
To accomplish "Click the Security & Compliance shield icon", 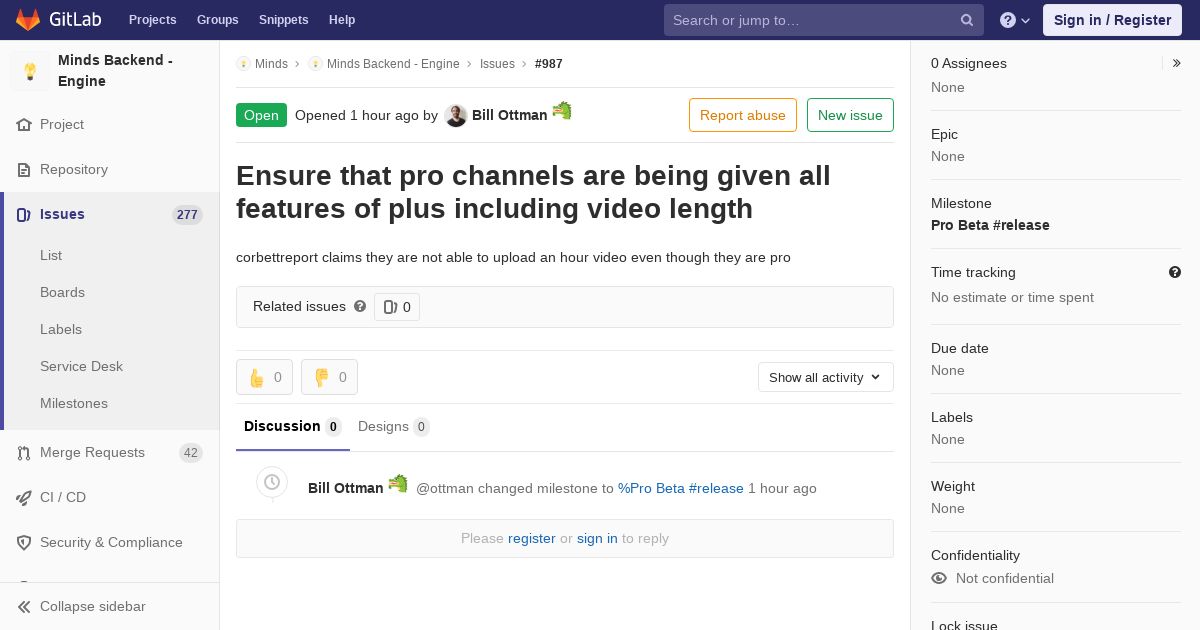I will (24, 543).
